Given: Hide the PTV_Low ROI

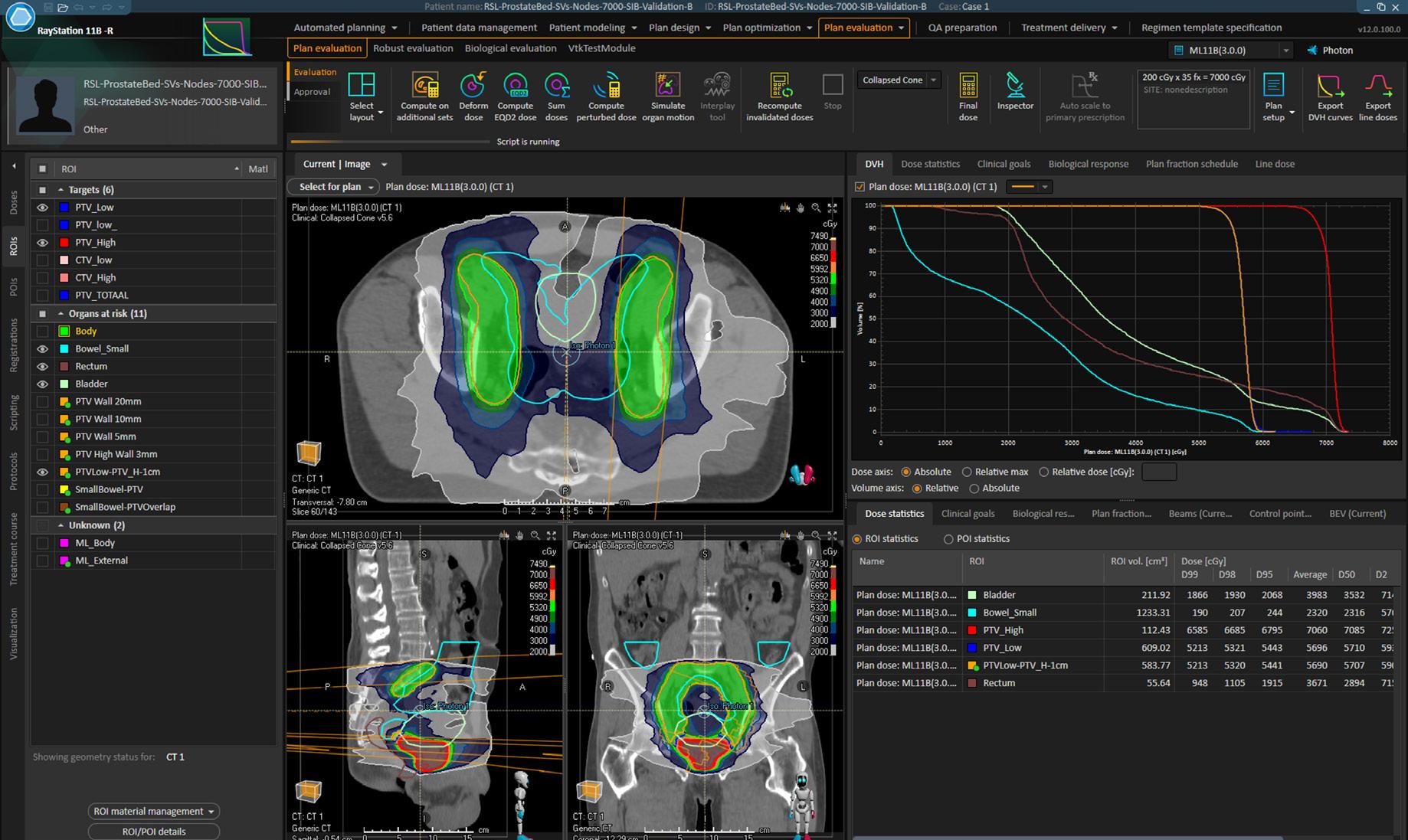Looking at the screenshot, I should click(x=42, y=208).
